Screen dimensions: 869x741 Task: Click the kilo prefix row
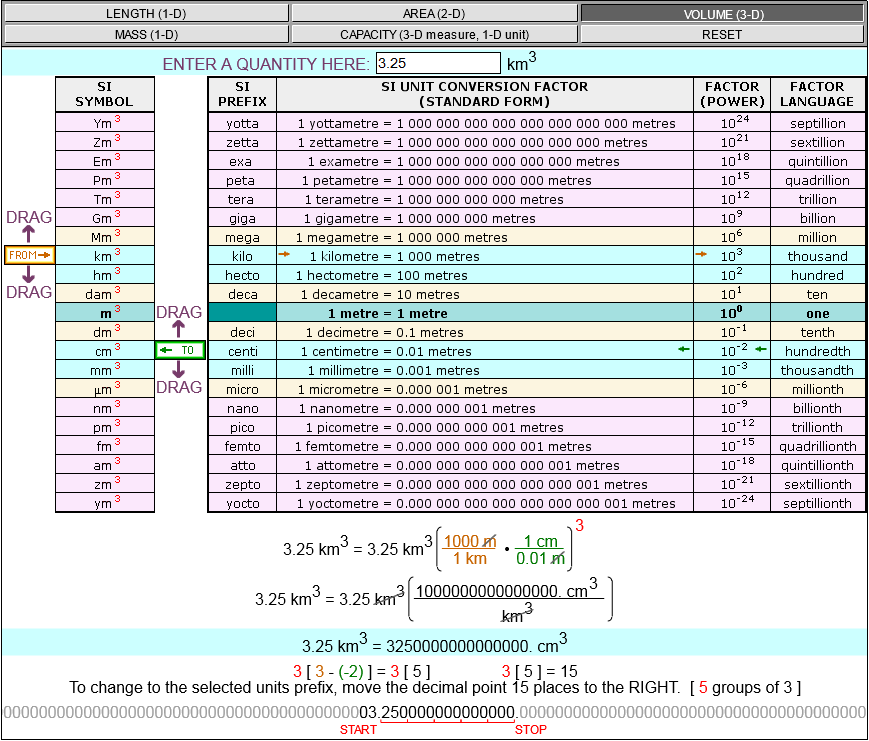(x=242, y=256)
